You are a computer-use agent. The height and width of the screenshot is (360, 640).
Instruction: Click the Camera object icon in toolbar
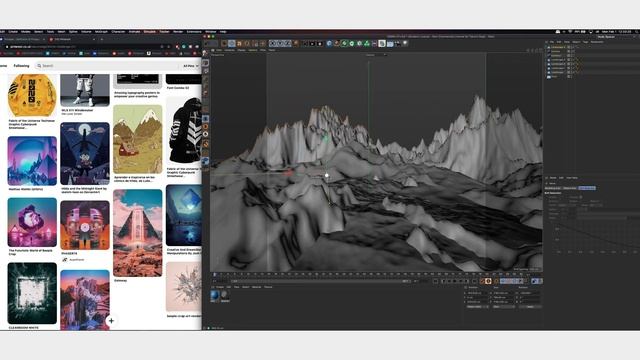pos(397,43)
